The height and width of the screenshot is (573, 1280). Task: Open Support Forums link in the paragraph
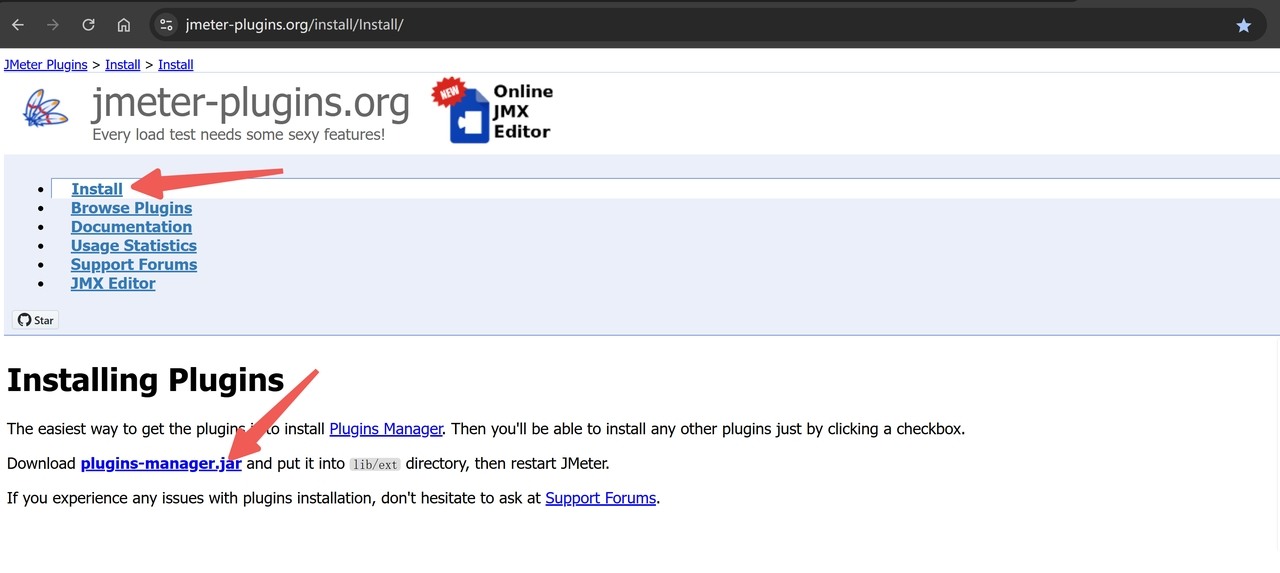coord(601,498)
